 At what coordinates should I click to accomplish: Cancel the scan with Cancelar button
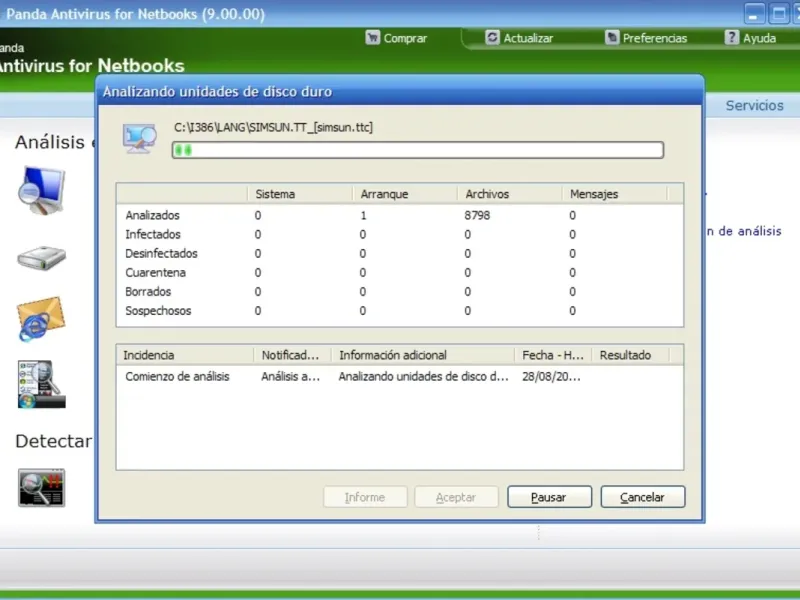(643, 497)
